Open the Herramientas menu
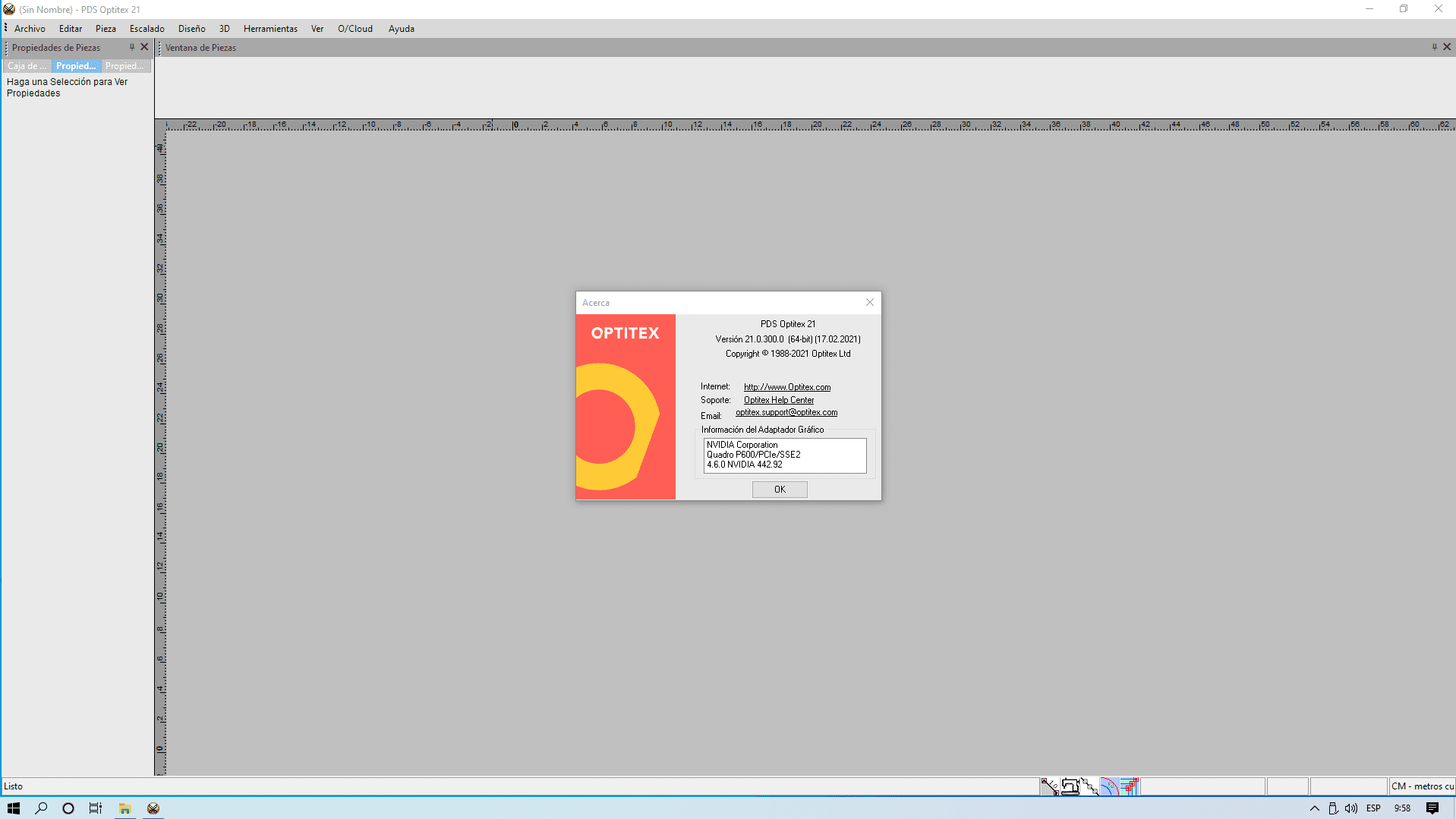 270,29
